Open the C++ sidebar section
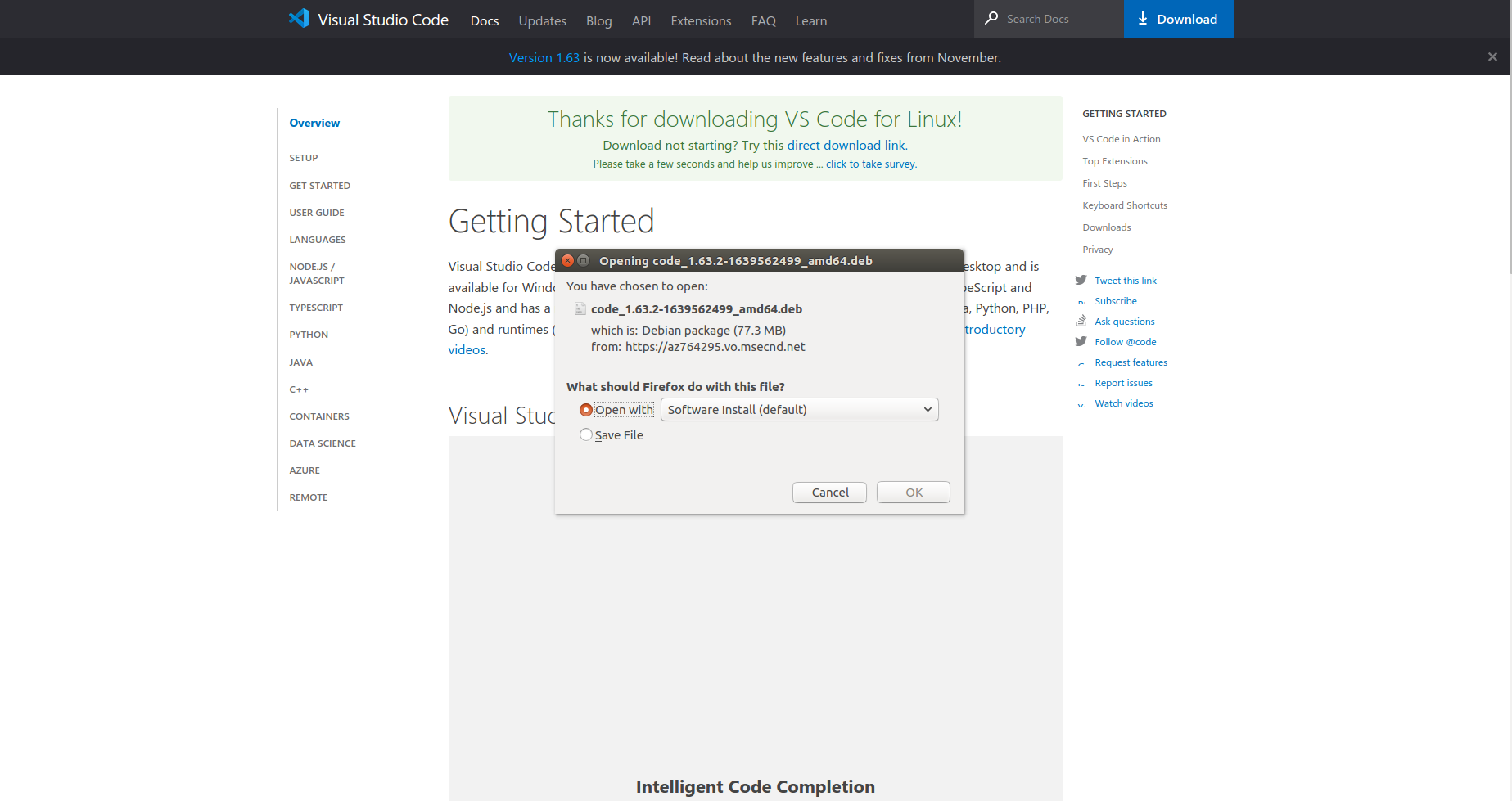This screenshot has width=1512, height=801. (x=298, y=389)
